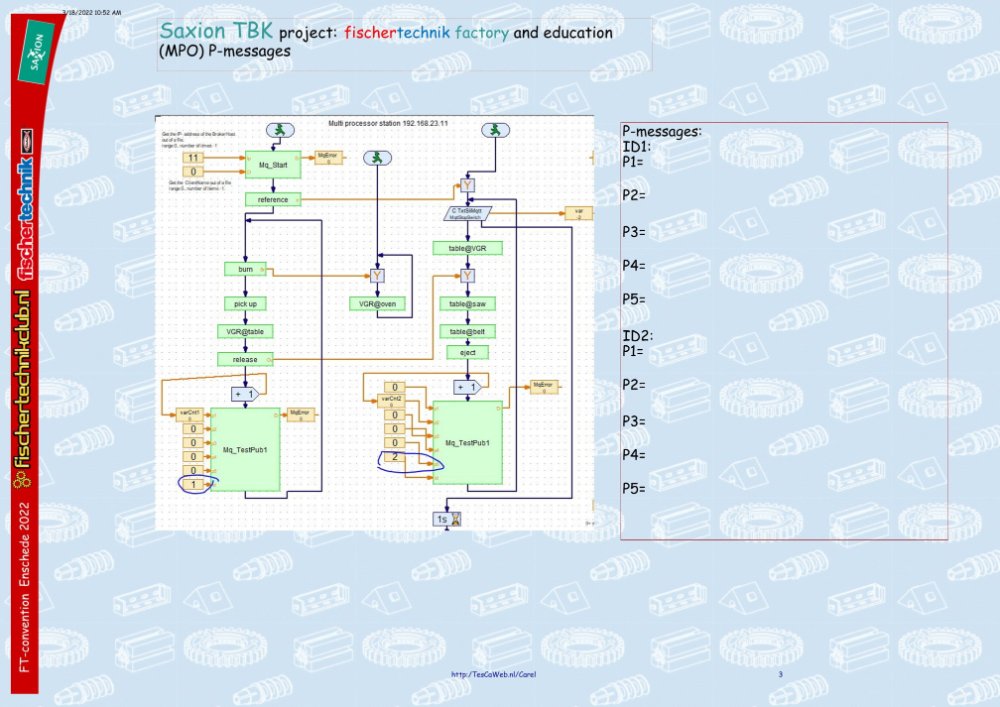
Task: Click the 'P1=' line under ID1
Action: [633, 161]
